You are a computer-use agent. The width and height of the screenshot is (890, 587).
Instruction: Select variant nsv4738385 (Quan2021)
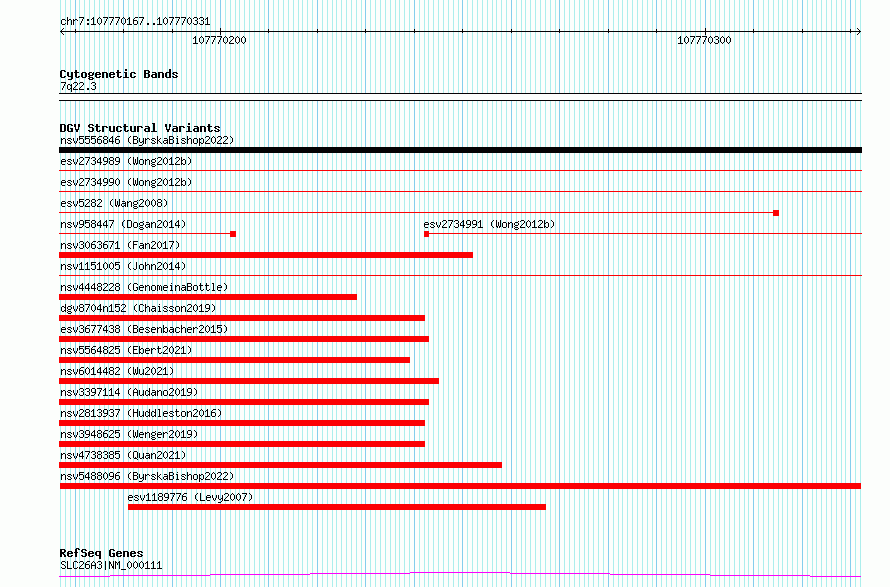point(123,455)
